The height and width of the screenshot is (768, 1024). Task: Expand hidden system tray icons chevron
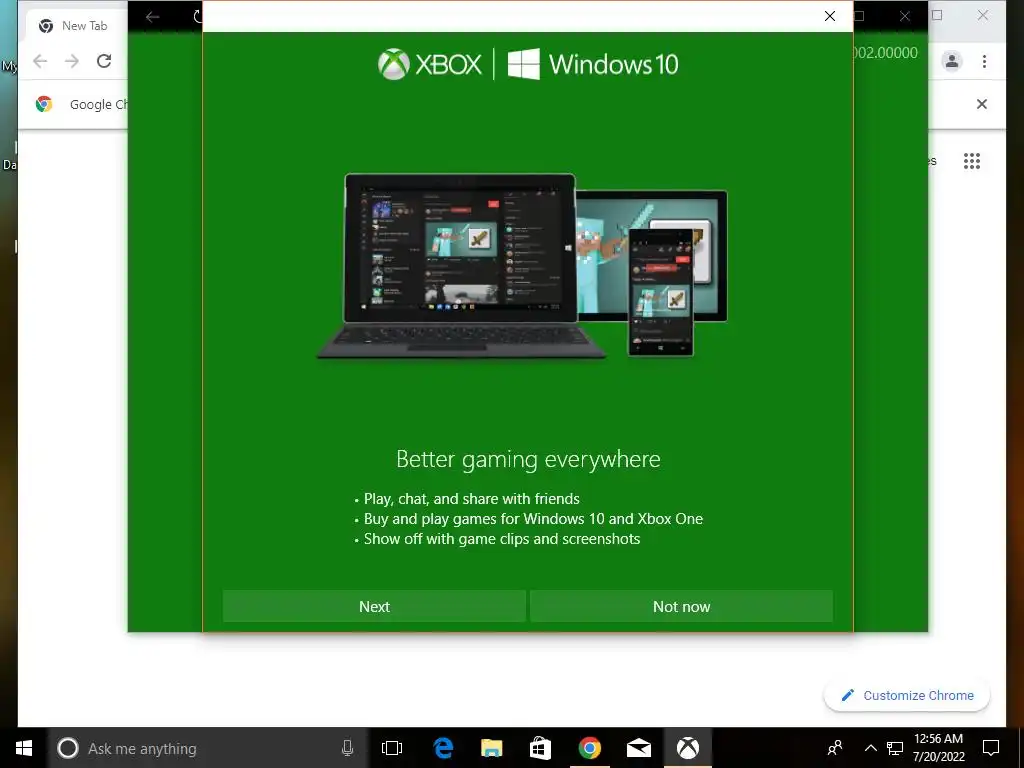[x=871, y=748]
